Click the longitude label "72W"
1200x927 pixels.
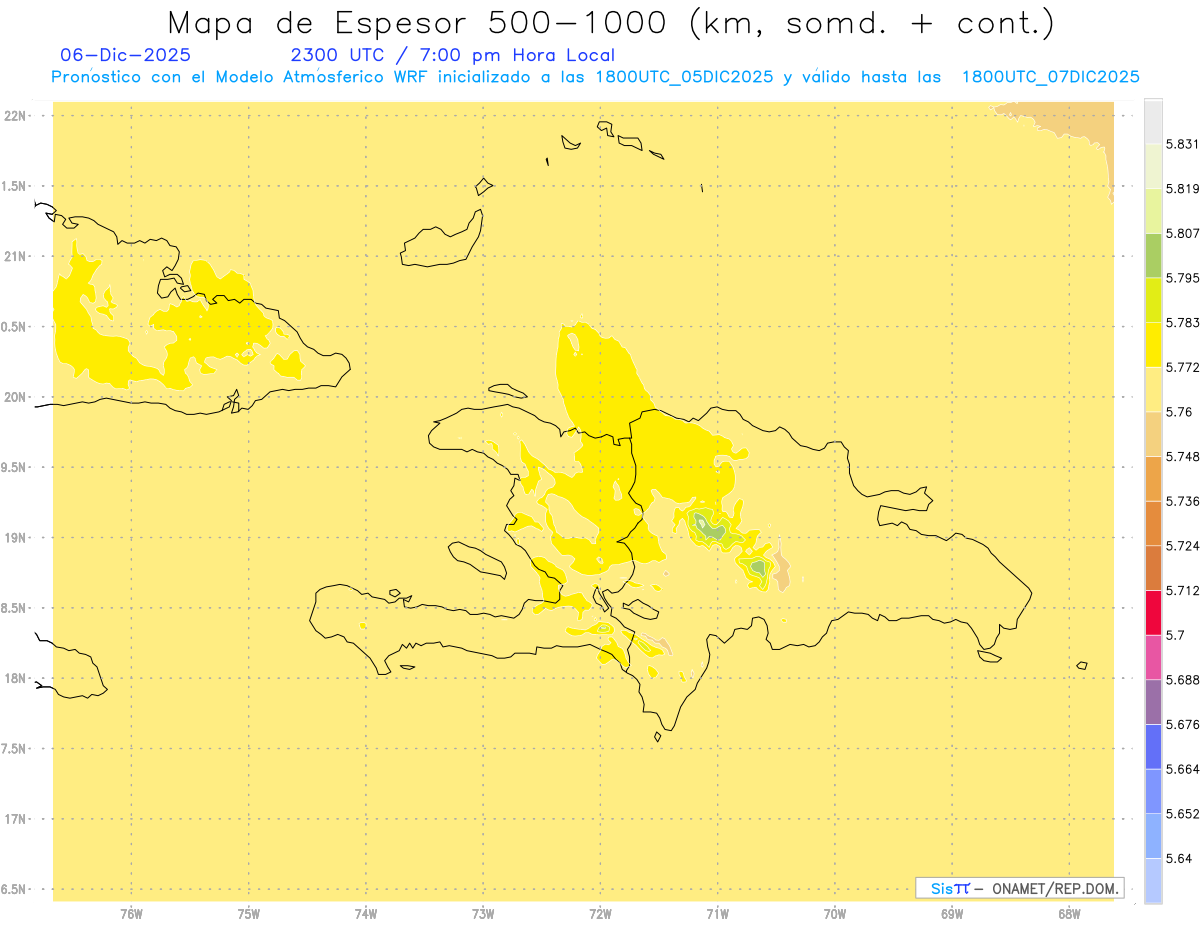pos(600,914)
